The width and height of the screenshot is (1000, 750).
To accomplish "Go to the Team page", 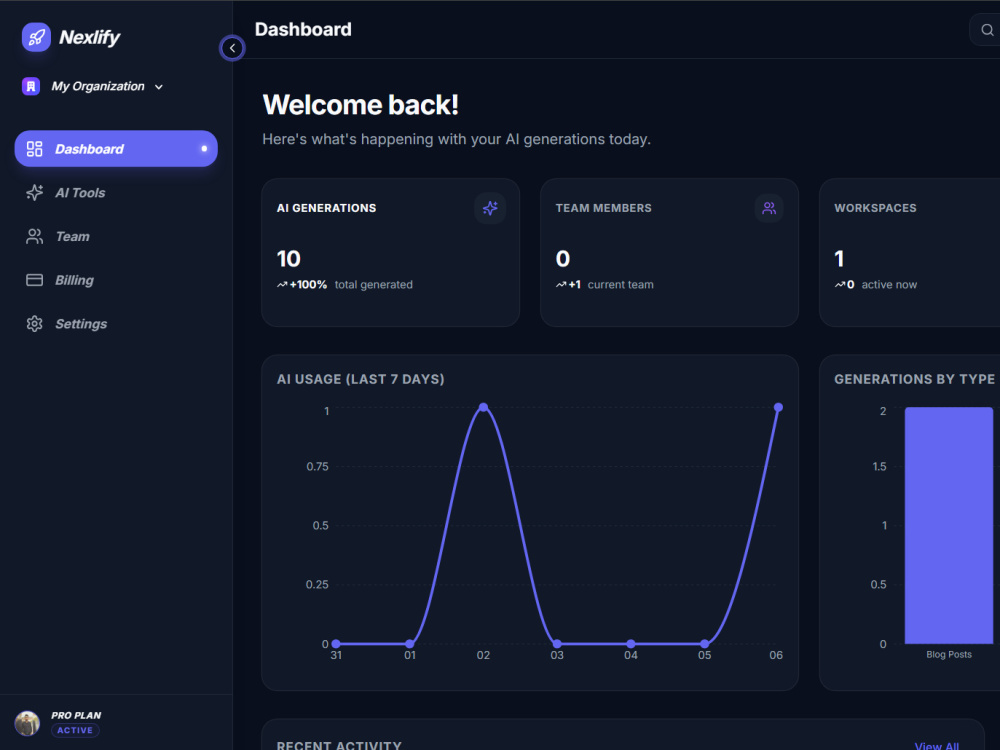I will pyautogui.click(x=116, y=237).
